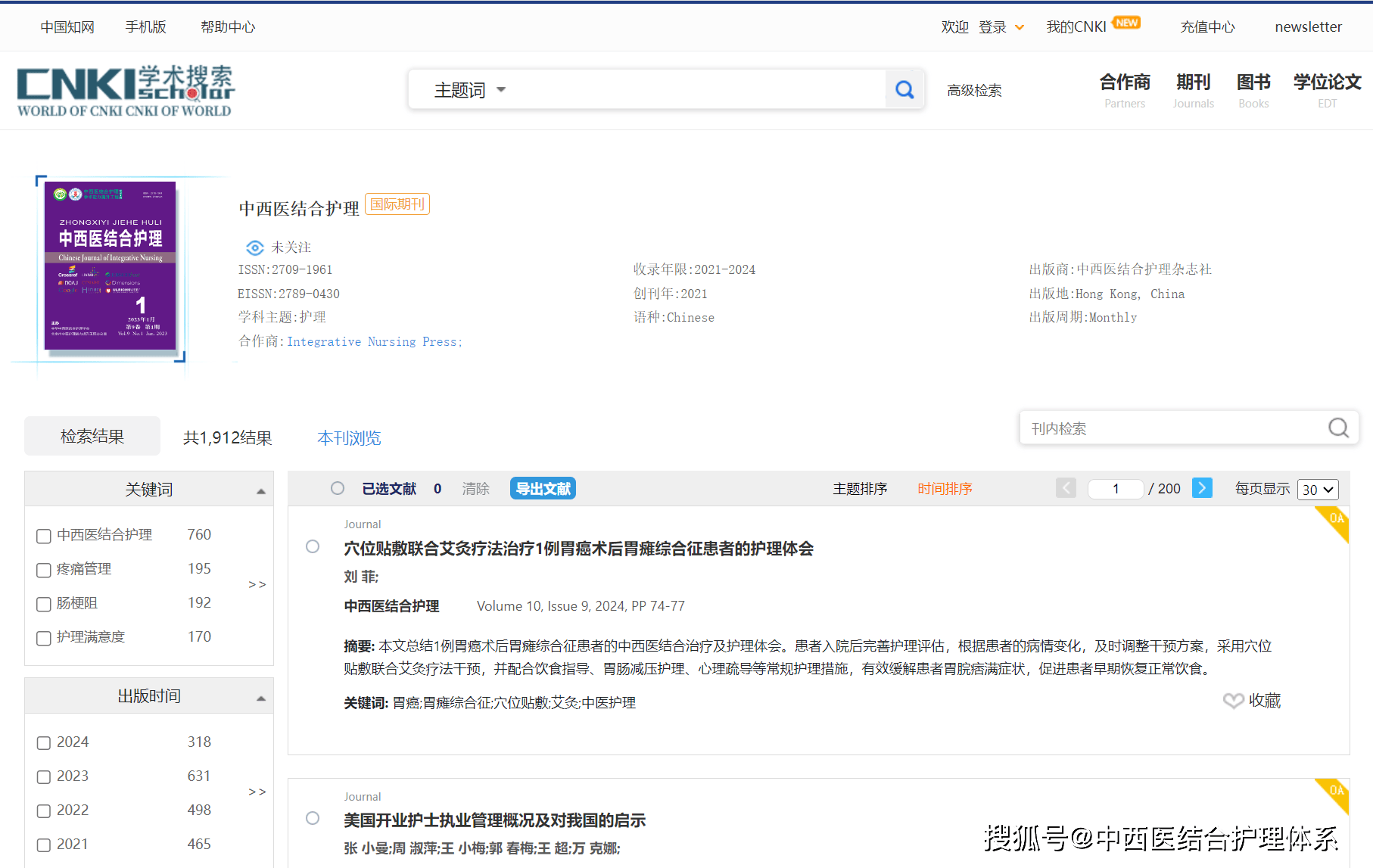The image size is (1373, 868).
Task: Expand the 登录 dropdown arrow
Action: click(x=1020, y=28)
